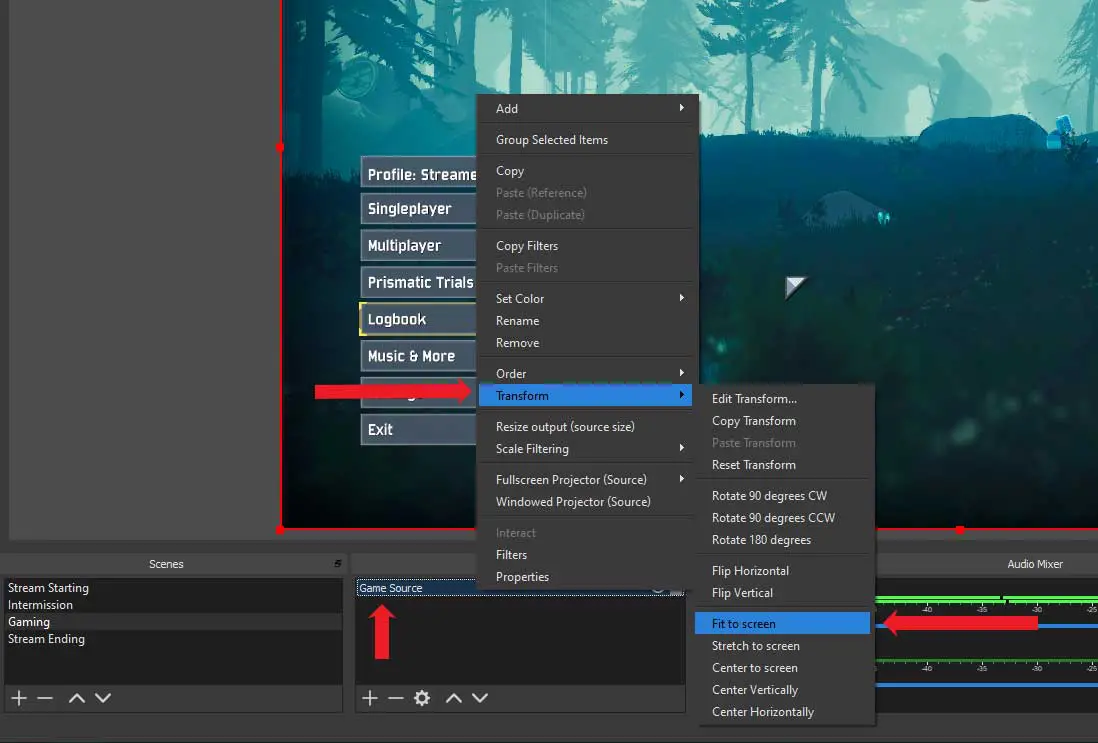Select Rotate 90 degrees CCW
Image resolution: width=1098 pixels, height=743 pixels.
[784, 518]
